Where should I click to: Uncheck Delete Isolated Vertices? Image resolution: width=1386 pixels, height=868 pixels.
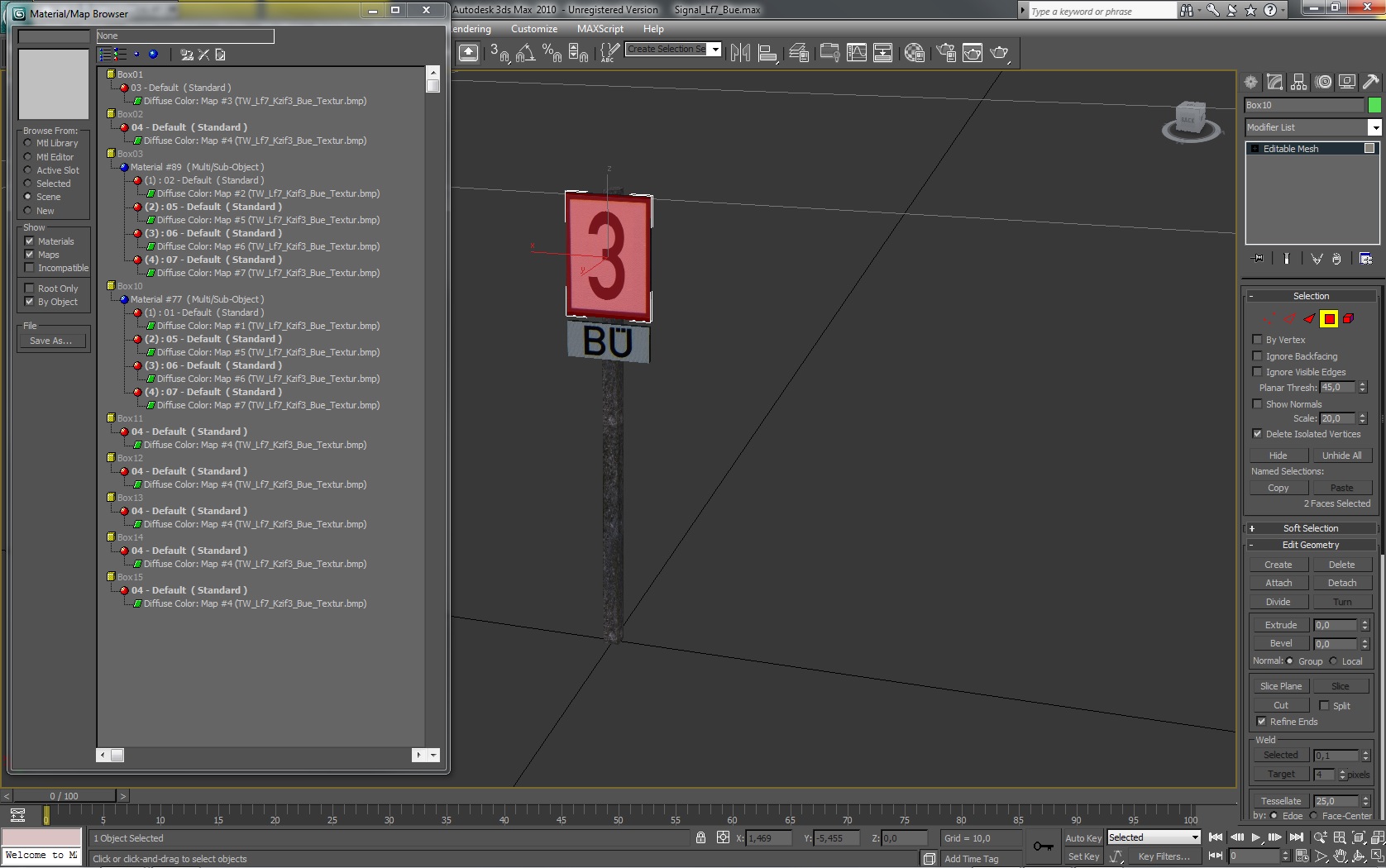click(1257, 434)
